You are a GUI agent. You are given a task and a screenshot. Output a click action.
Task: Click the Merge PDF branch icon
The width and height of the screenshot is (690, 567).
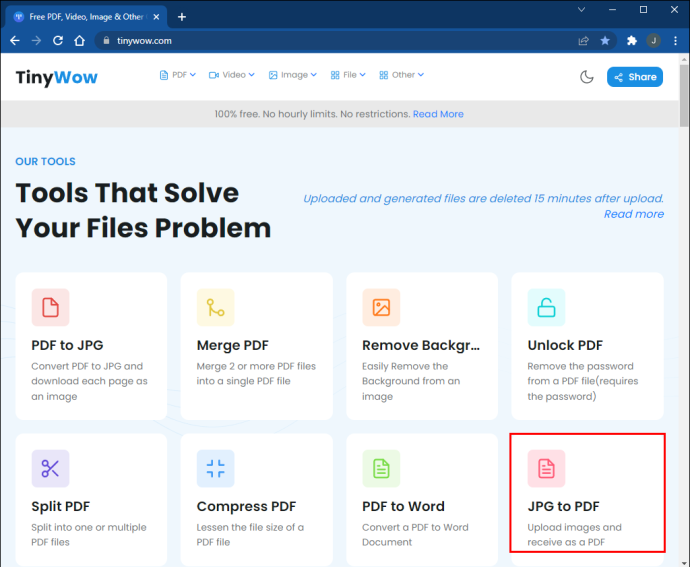(216, 307)
